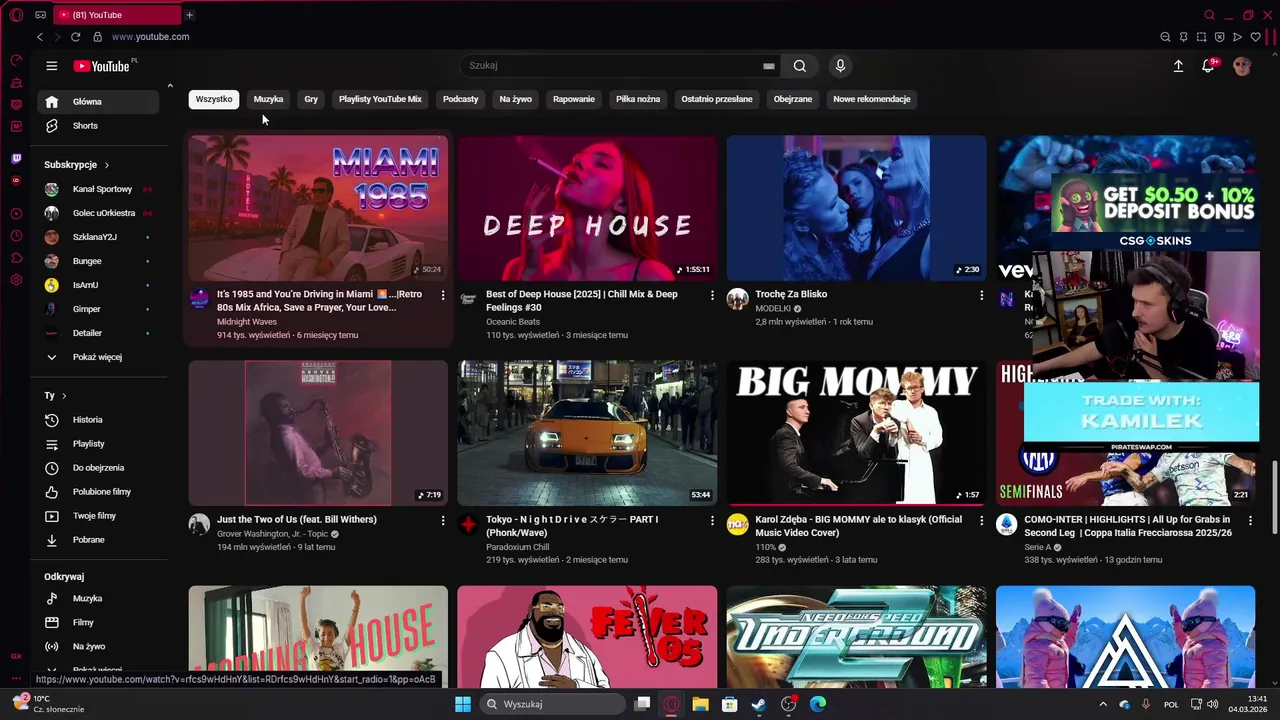Select the Nowe rekomendacje chip
This screenshot has width=1280, height=720.
pos(872,99)
